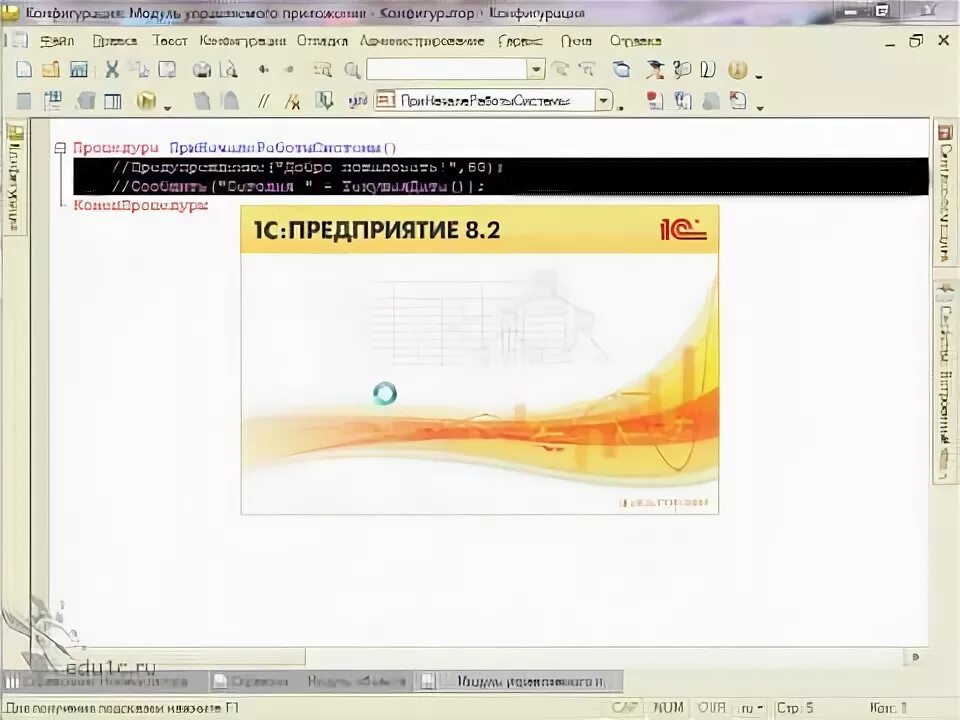
Task: Click the procedure list dropdown arrow
Action: point(604,100)
